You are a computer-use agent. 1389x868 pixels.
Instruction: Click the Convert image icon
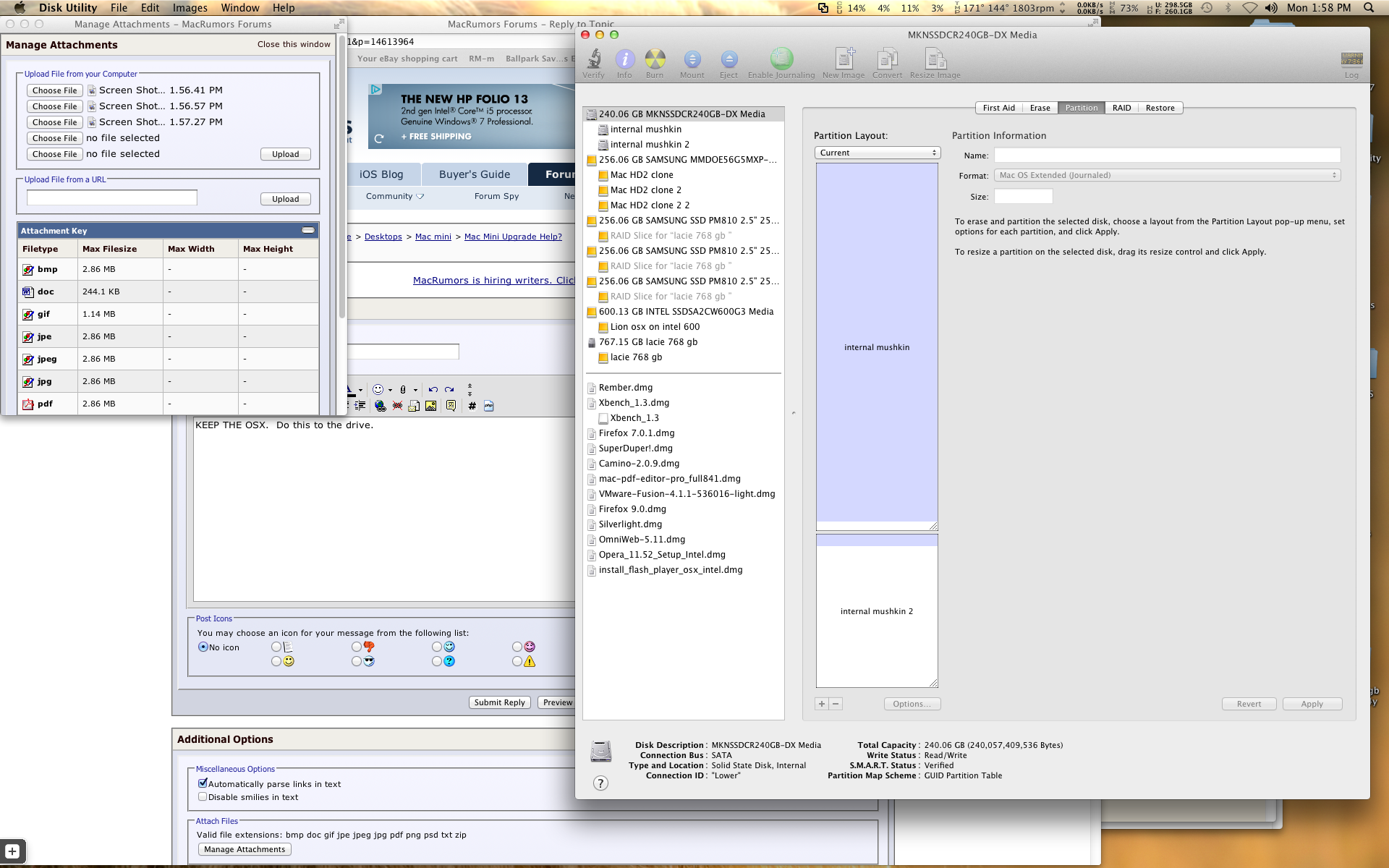click(887, 60)
